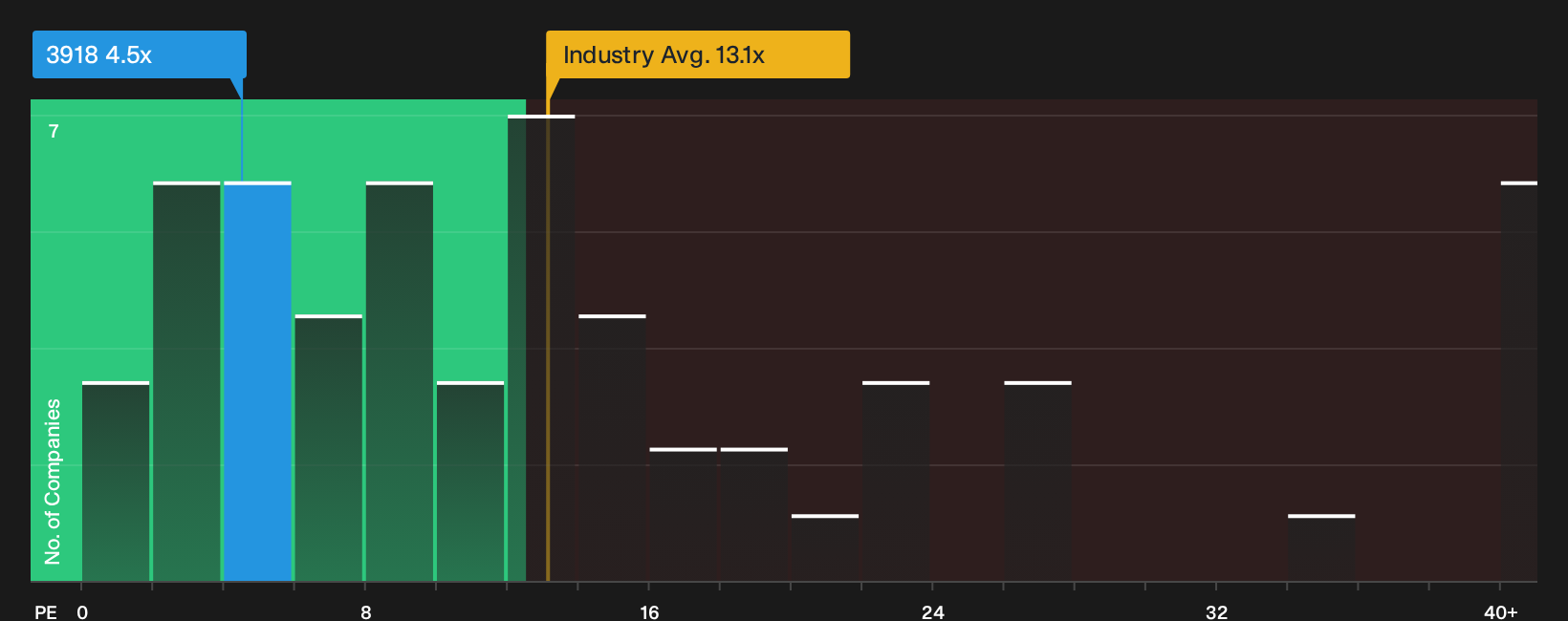This screenshot has height=621, width=1568.
Task: Click the PE axis title
Action: (46, 611)
